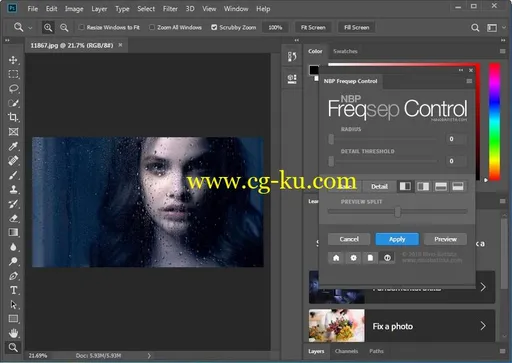The width and height of the screenshot is (512, 363).
Task: Open the search icon in options bar
Action: point(475,27)
